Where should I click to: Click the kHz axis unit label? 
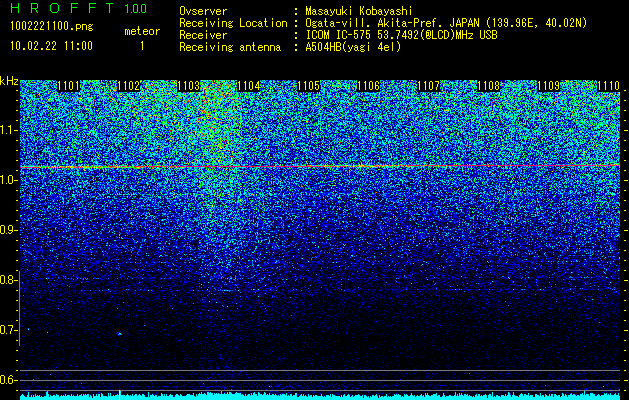click(x=9, y=81)
